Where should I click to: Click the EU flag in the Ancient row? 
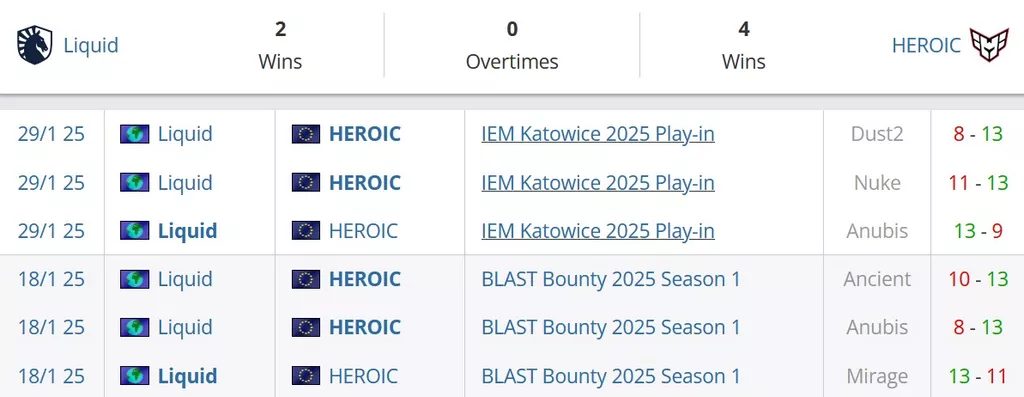pyautogui.click(x=306, y=279)
